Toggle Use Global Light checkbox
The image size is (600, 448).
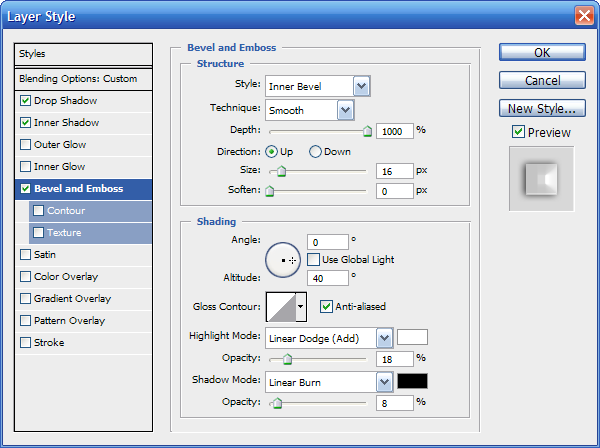[314, 260]
